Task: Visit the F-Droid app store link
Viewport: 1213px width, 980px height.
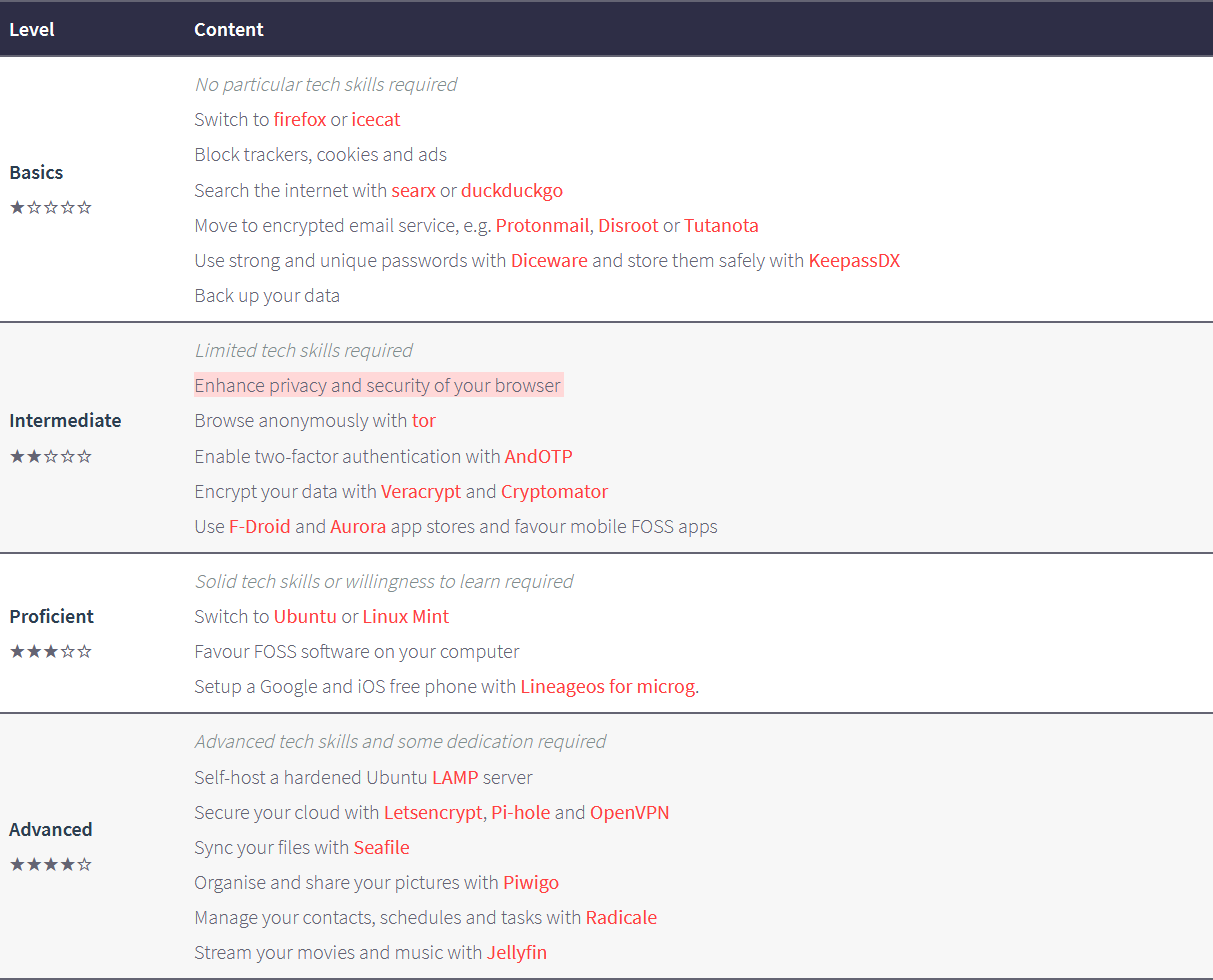Action: [260, 526]
